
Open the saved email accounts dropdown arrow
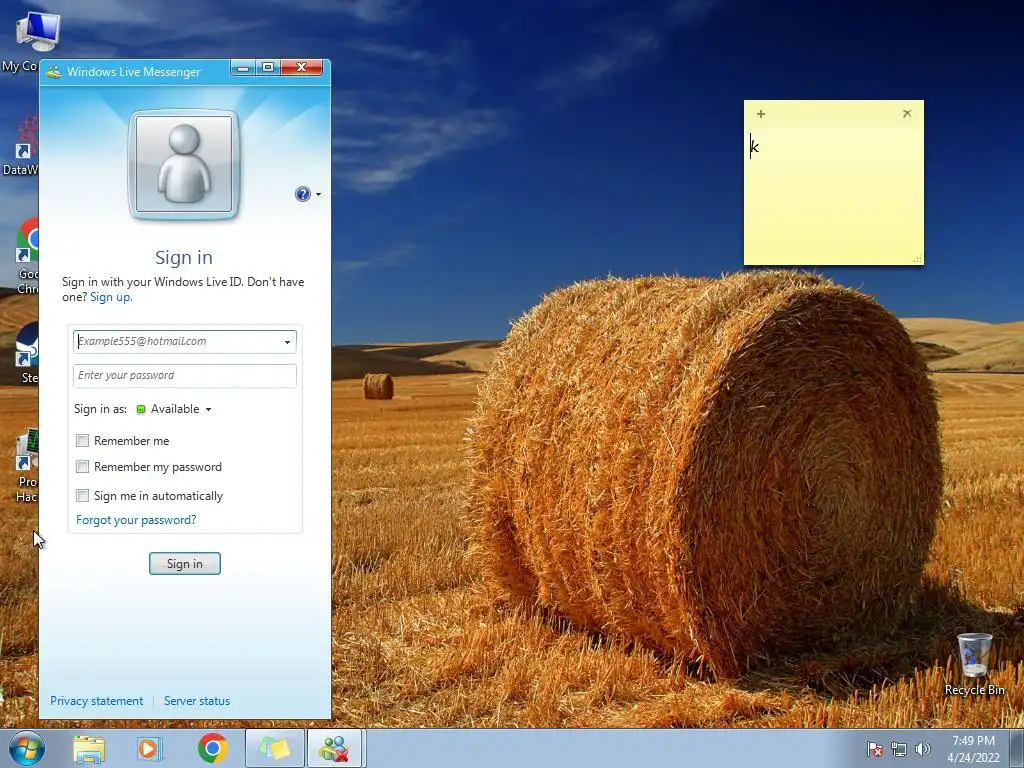[x=287, y=342]
